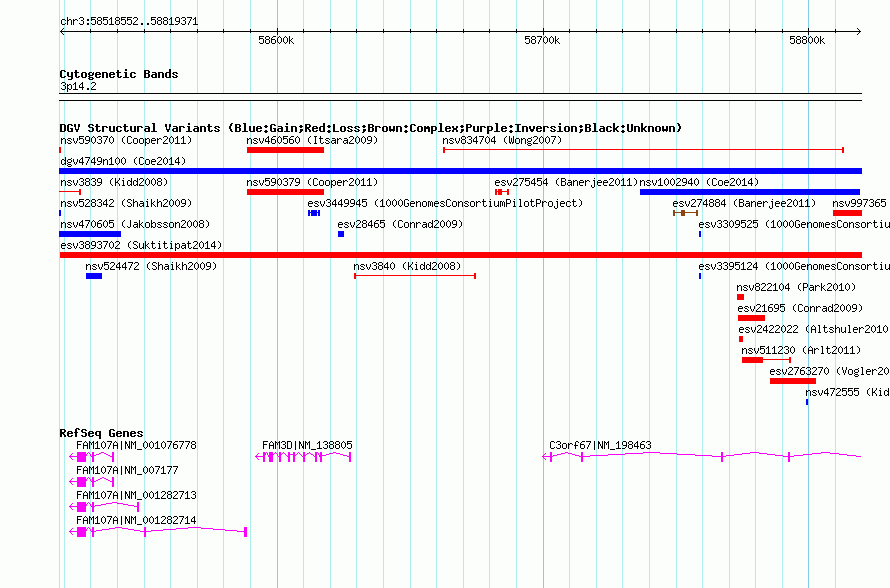Image resolution: width=890 pixels, height=588 pixels.
Task: Select C3orf67|NM_198463 gene label
Action: pos(600,446)
